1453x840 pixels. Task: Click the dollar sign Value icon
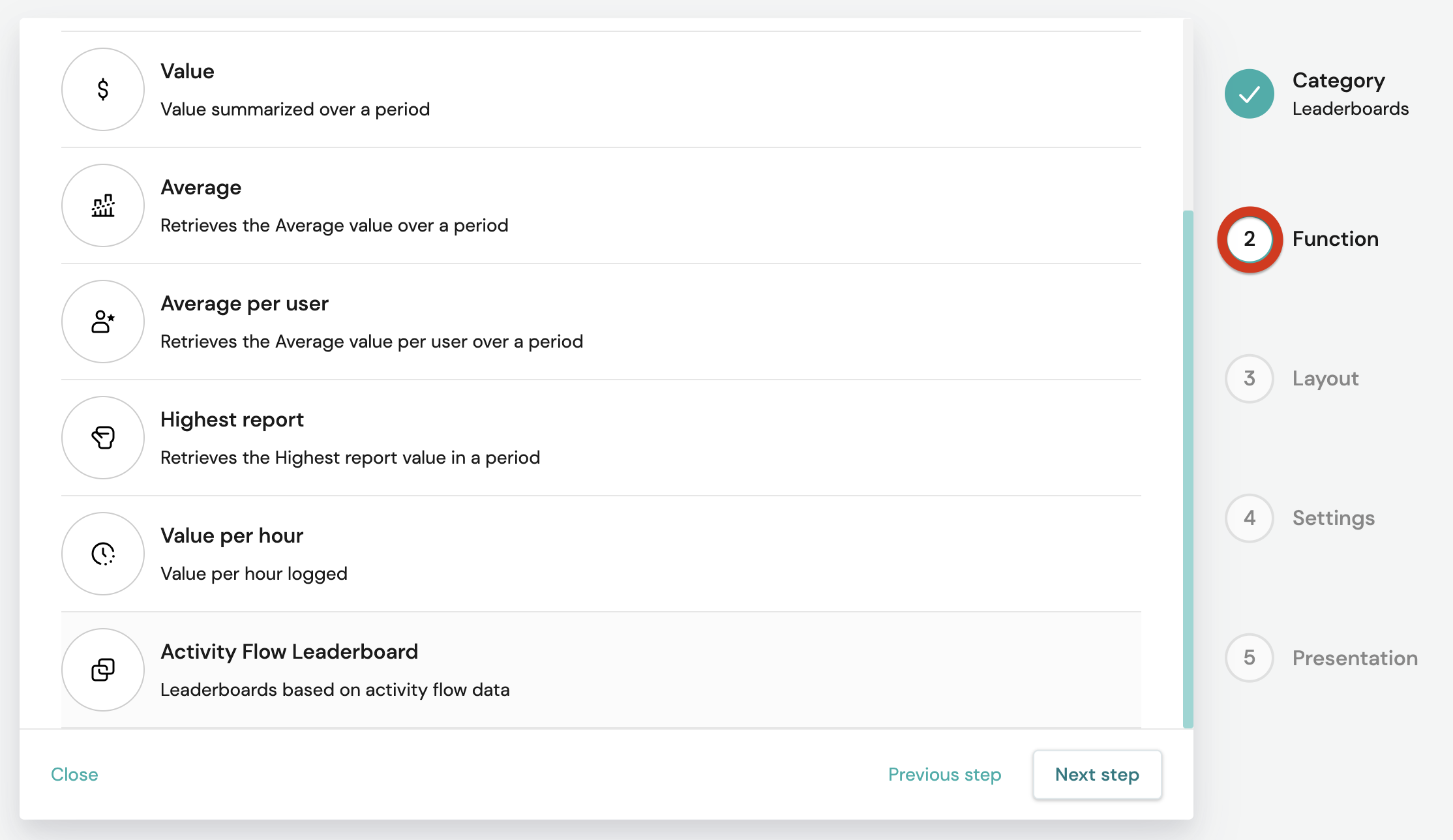click(103, 89)
